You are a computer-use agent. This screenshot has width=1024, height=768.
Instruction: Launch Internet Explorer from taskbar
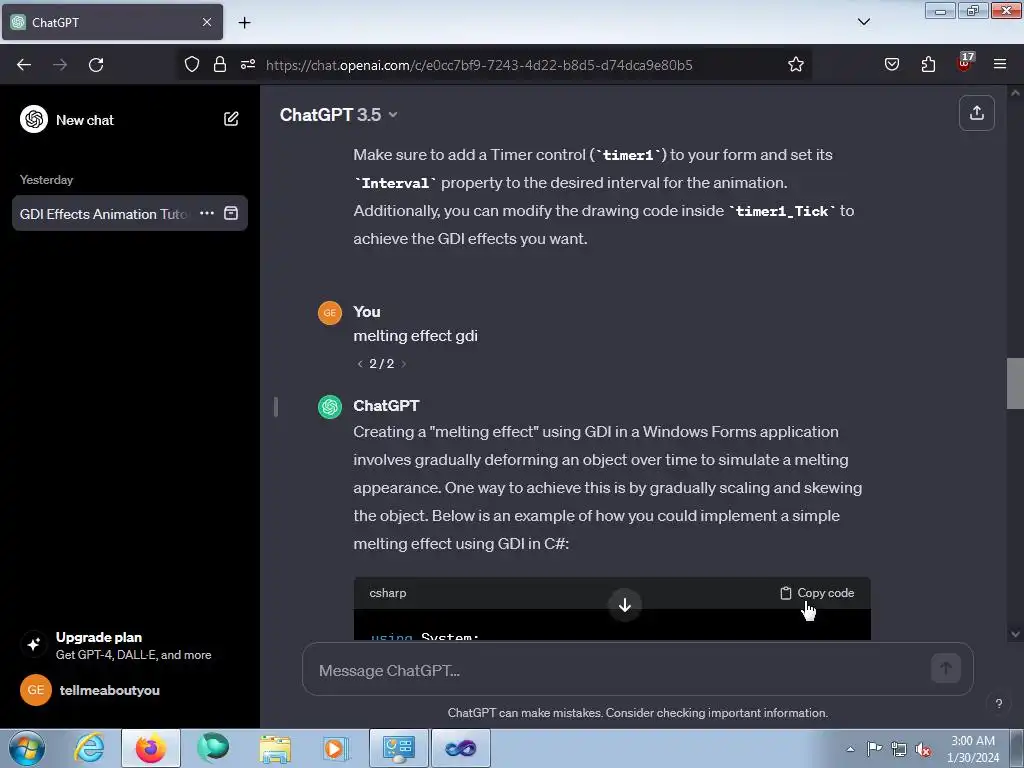pos(89,748)
